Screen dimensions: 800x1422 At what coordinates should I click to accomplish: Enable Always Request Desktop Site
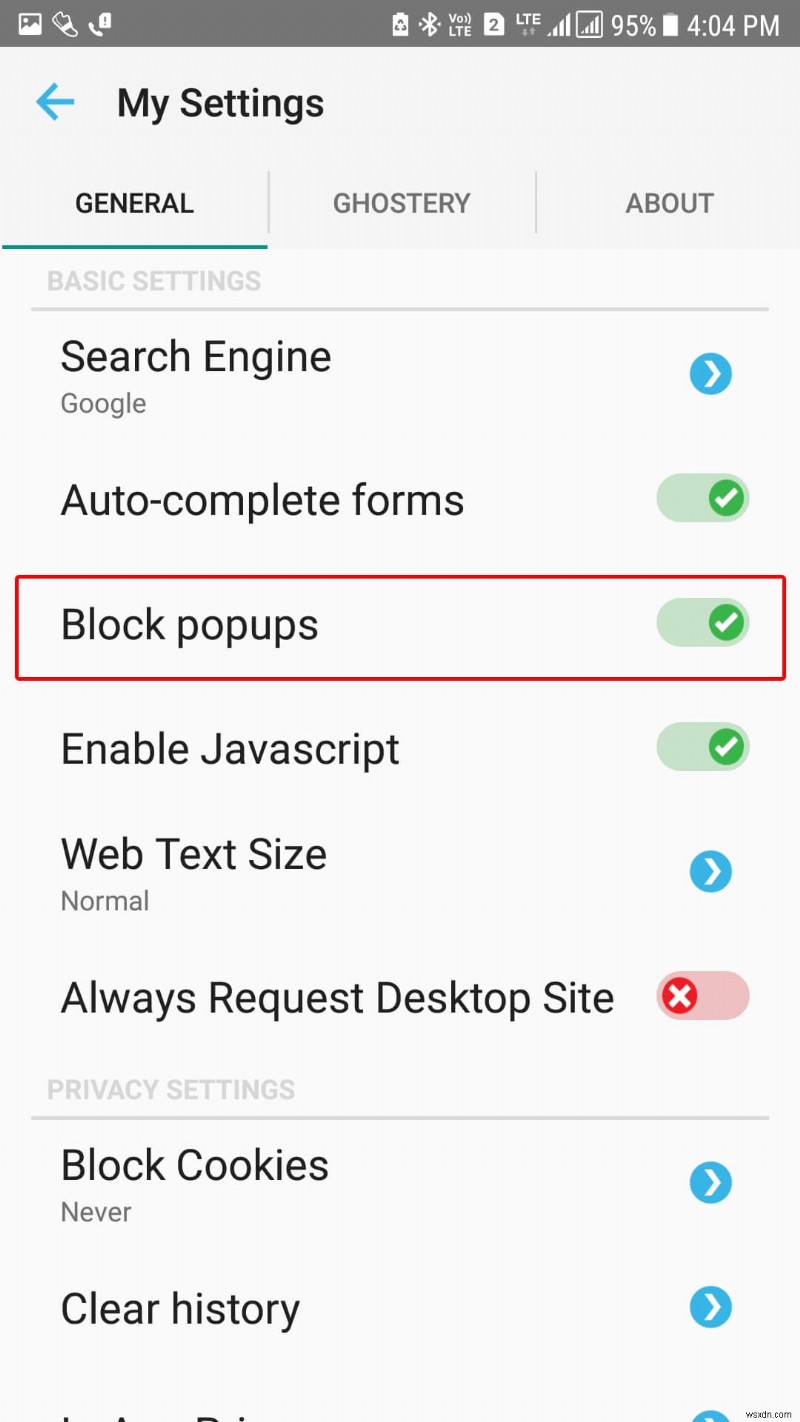[x=703, y=996]
